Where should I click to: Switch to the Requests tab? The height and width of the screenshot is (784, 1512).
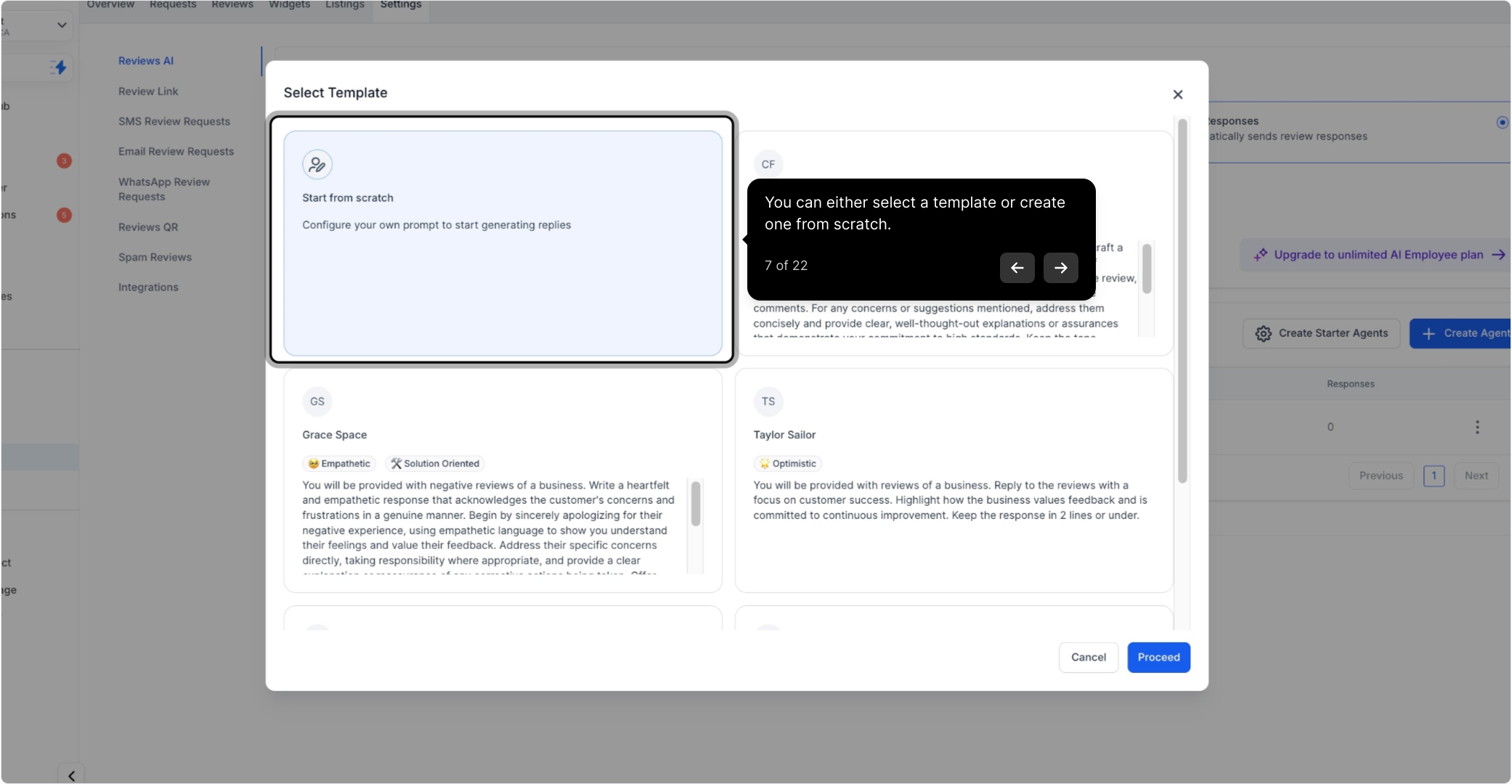(173, 5)
